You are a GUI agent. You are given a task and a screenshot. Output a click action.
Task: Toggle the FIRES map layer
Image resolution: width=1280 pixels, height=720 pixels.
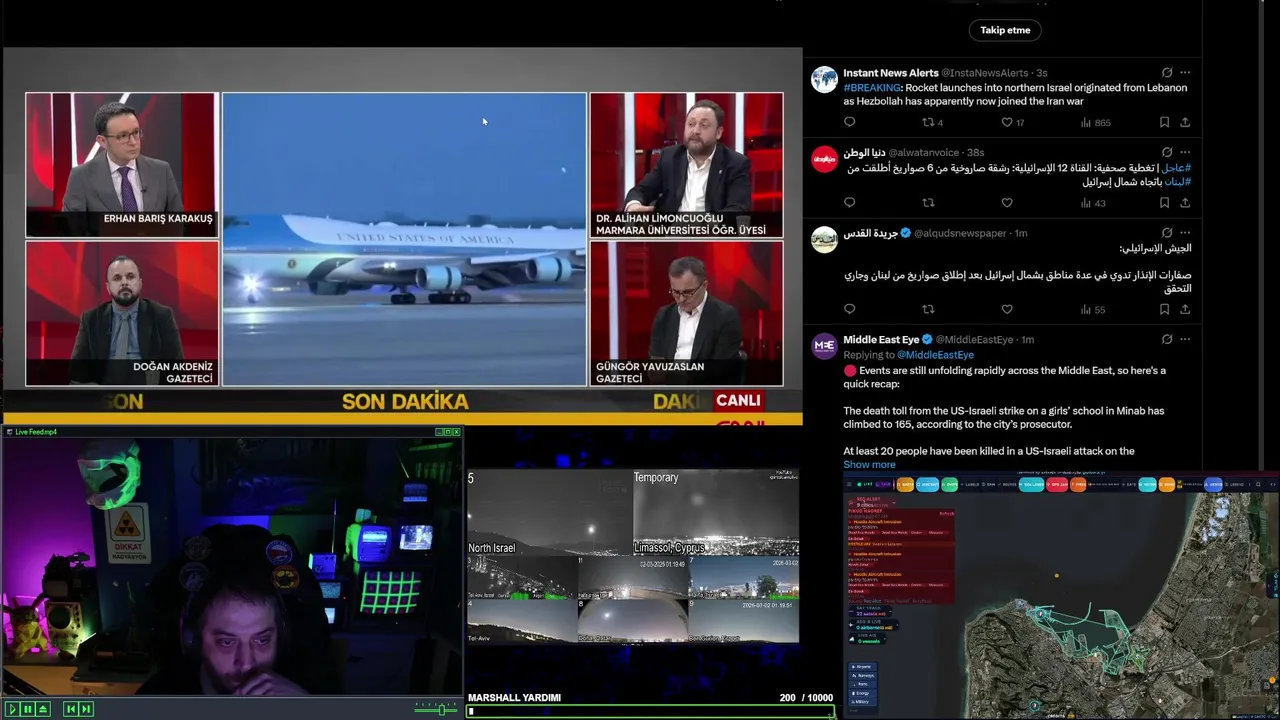coord(1078,485)
